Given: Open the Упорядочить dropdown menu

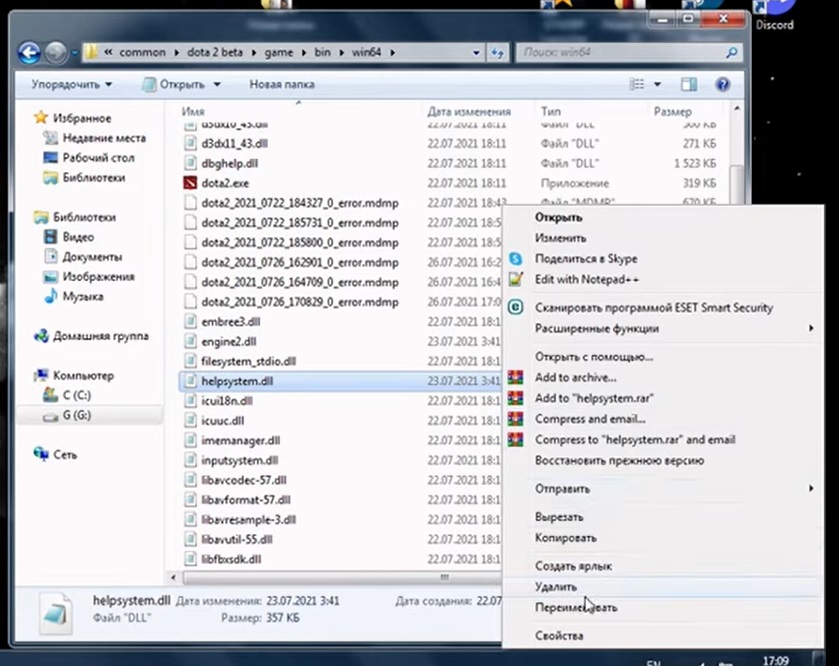Looking at the screenshot, I should coord(71,85).
